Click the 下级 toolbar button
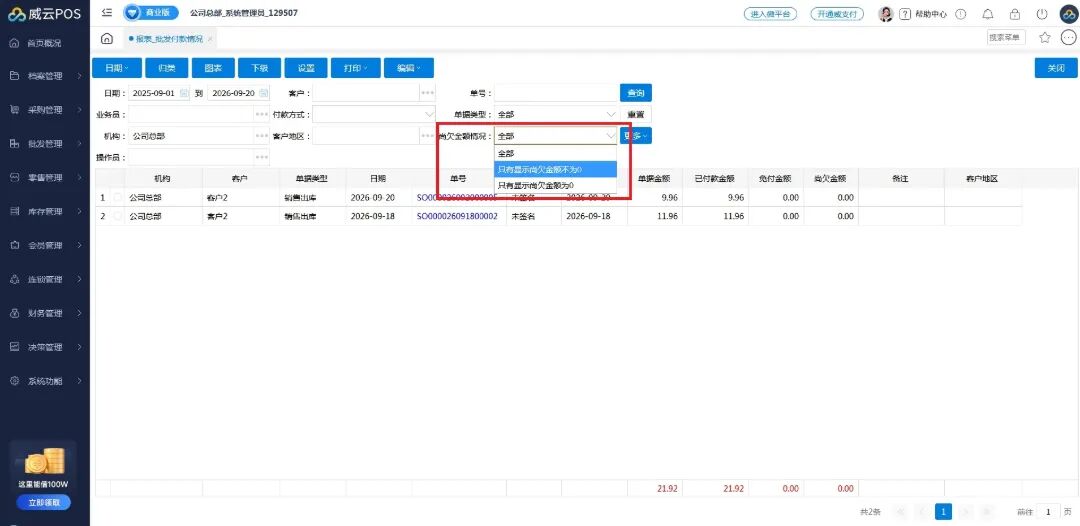The height and width of the screenshot is (526, 1080). click(259, 68)
